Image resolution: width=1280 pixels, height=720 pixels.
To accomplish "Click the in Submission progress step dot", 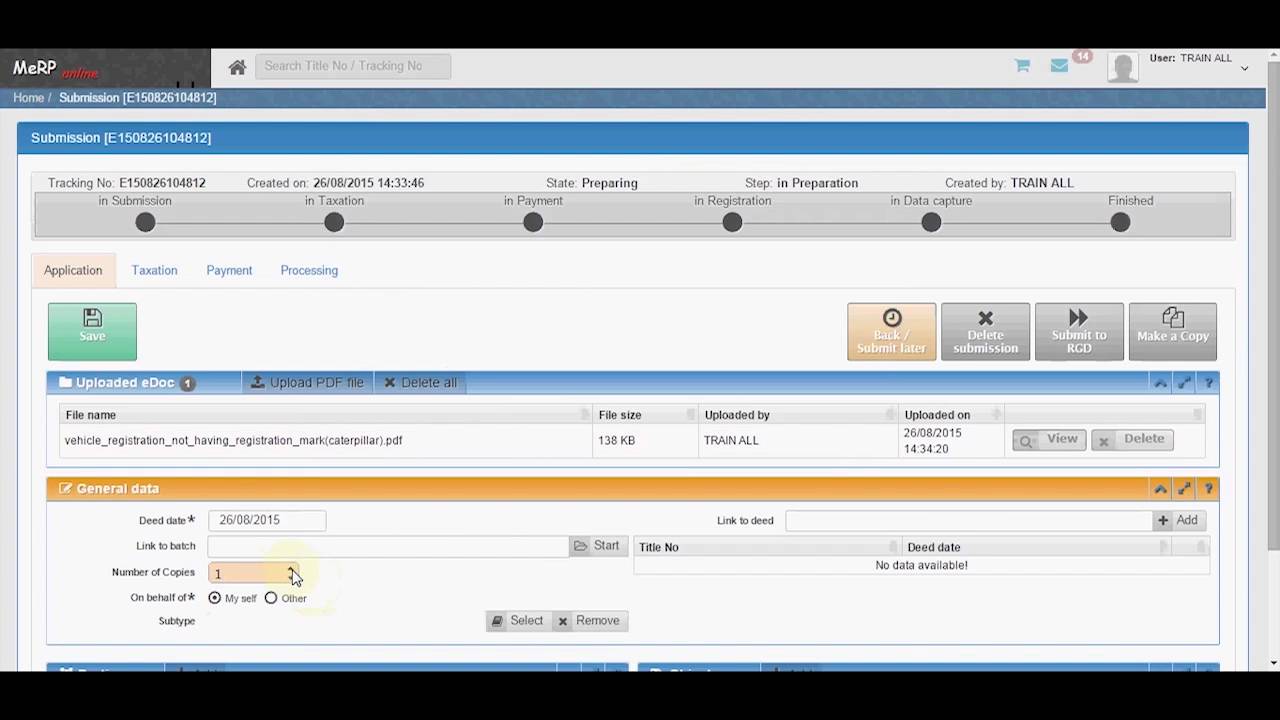I will [x=145, y=222].
